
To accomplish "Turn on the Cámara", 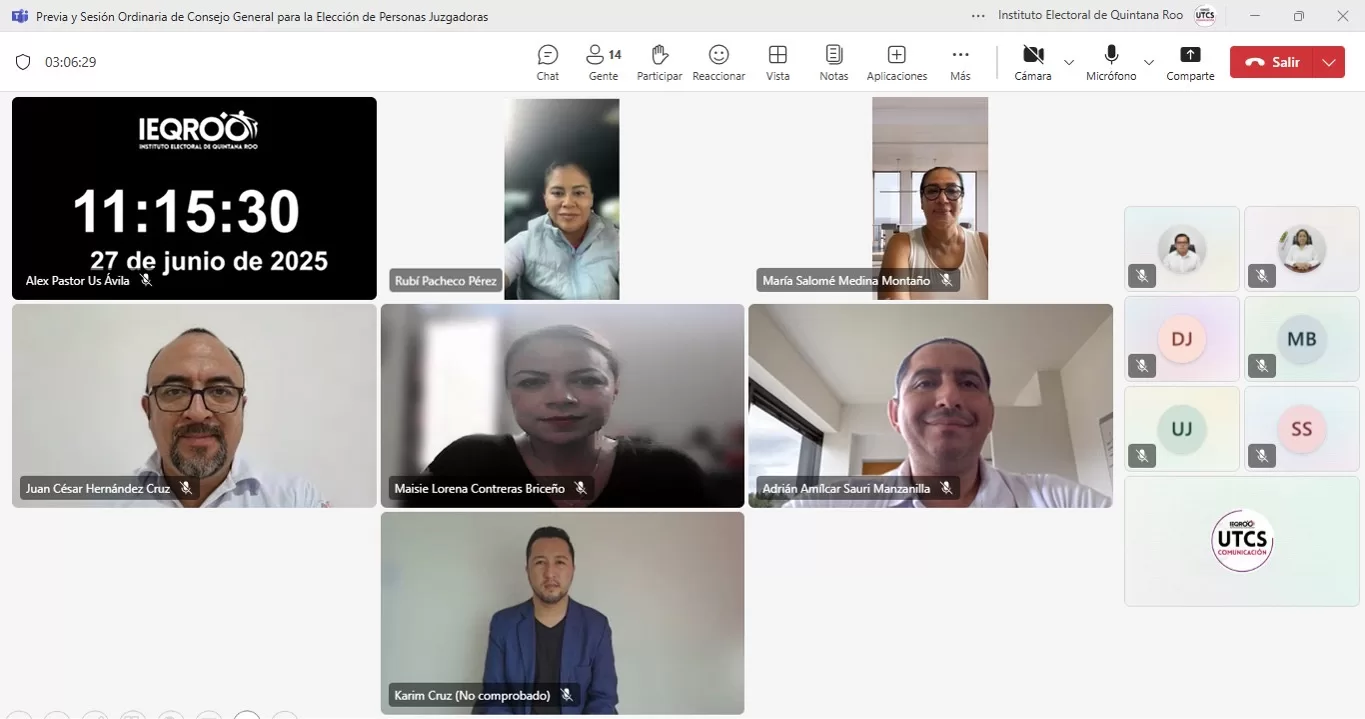I will 1032,62.
